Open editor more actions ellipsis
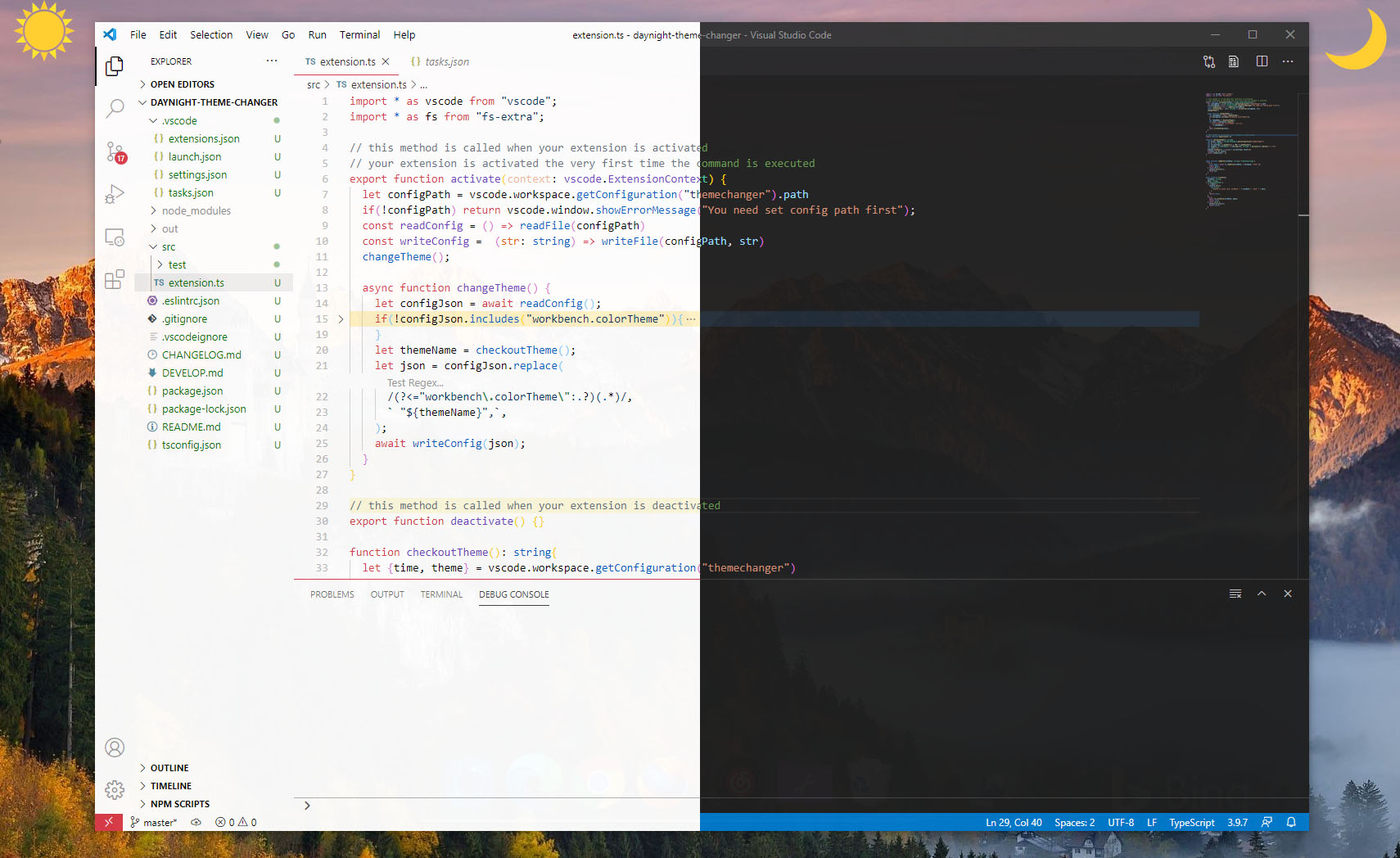Screen dimensions: 1400x858 (1288, 61)
